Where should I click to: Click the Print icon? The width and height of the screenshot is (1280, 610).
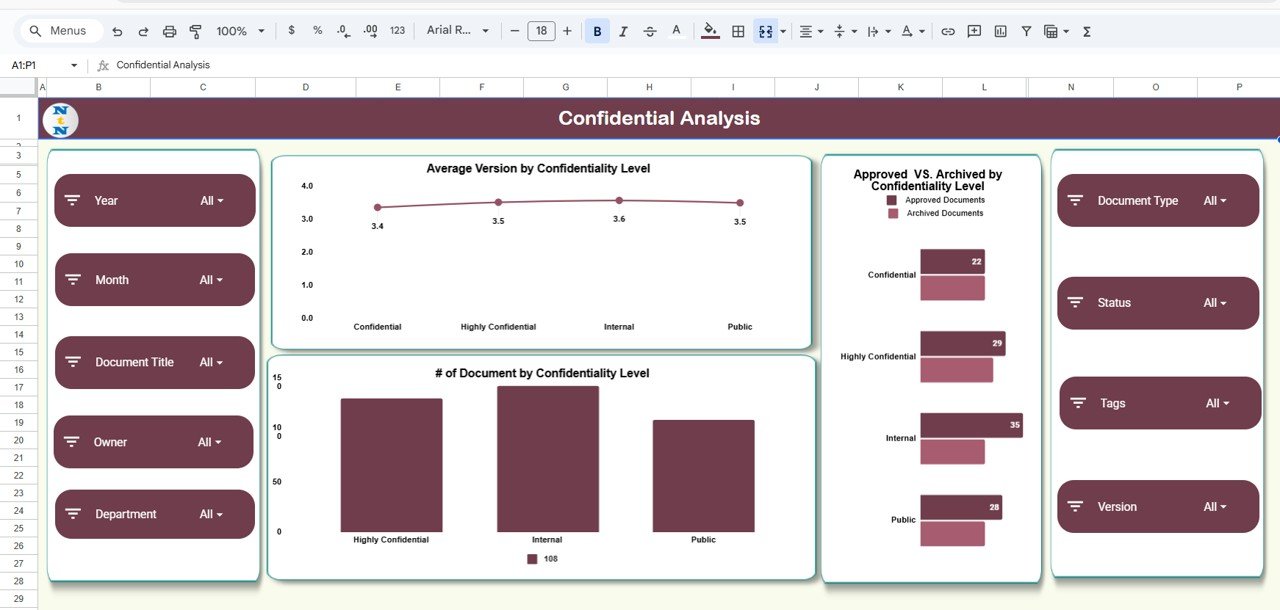point(169,31)
